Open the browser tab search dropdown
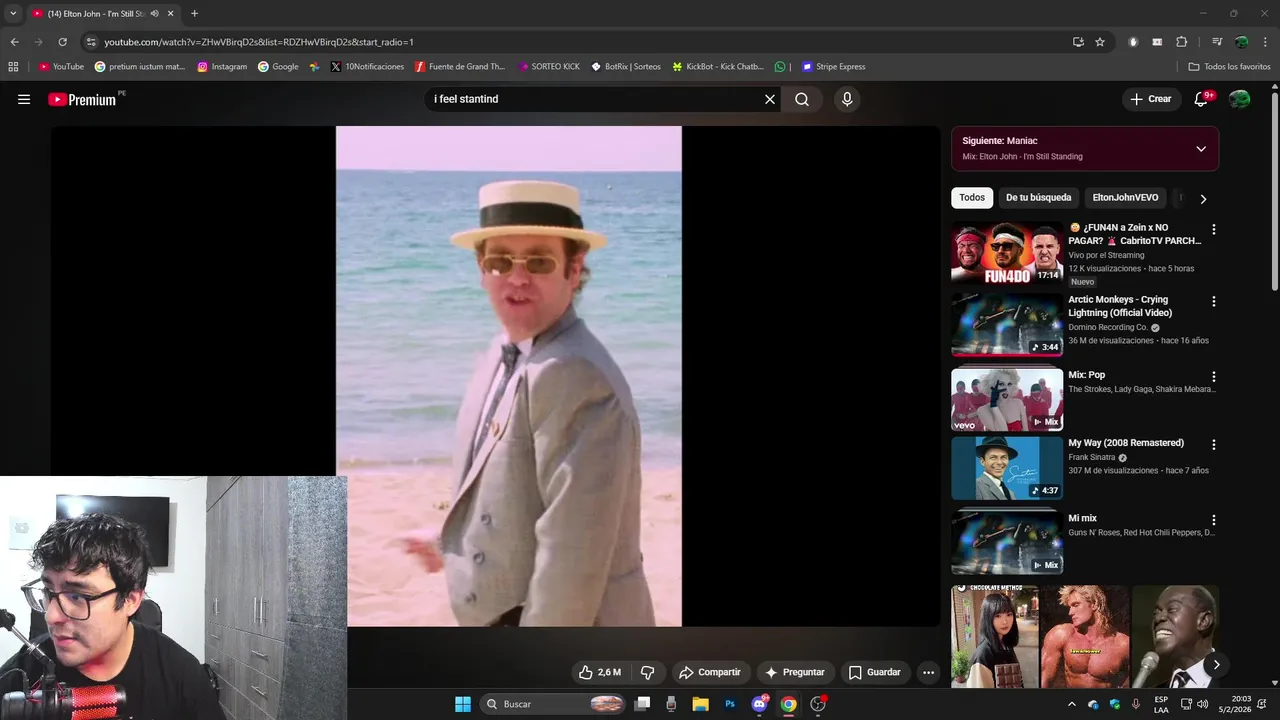 tap(13, 14)
